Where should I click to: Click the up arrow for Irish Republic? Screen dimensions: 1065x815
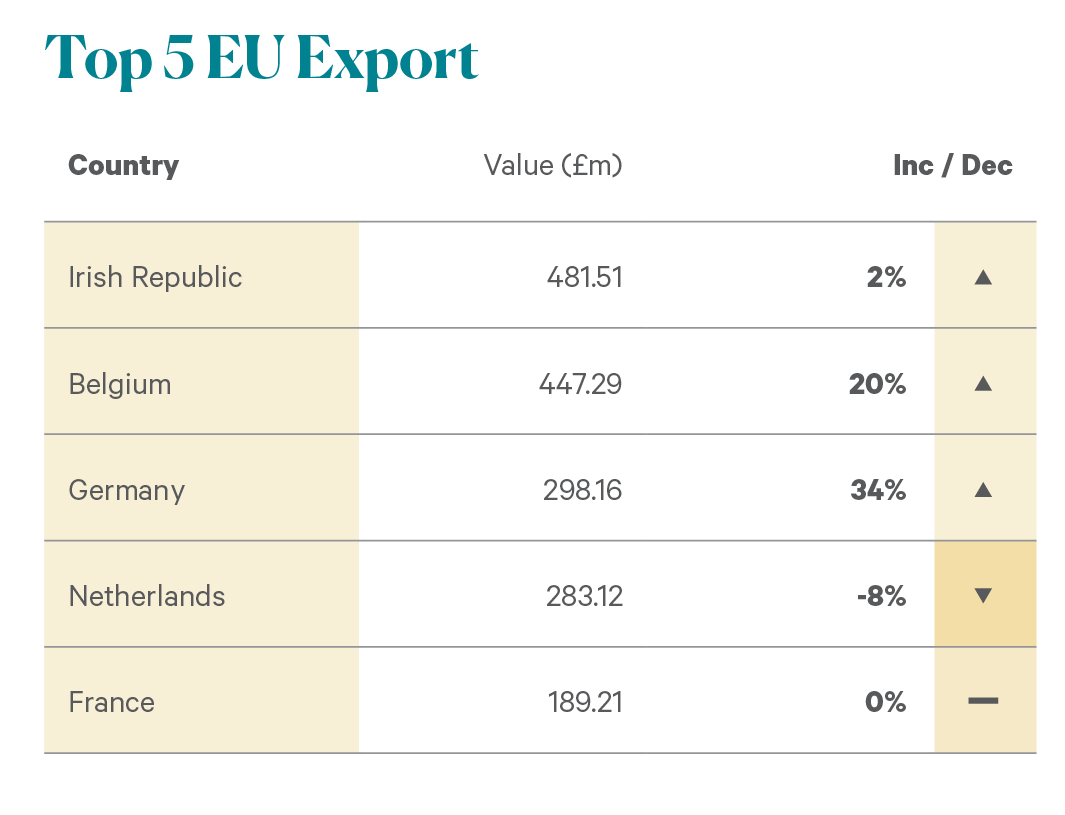pyautogui.click(x=983, y=277)
